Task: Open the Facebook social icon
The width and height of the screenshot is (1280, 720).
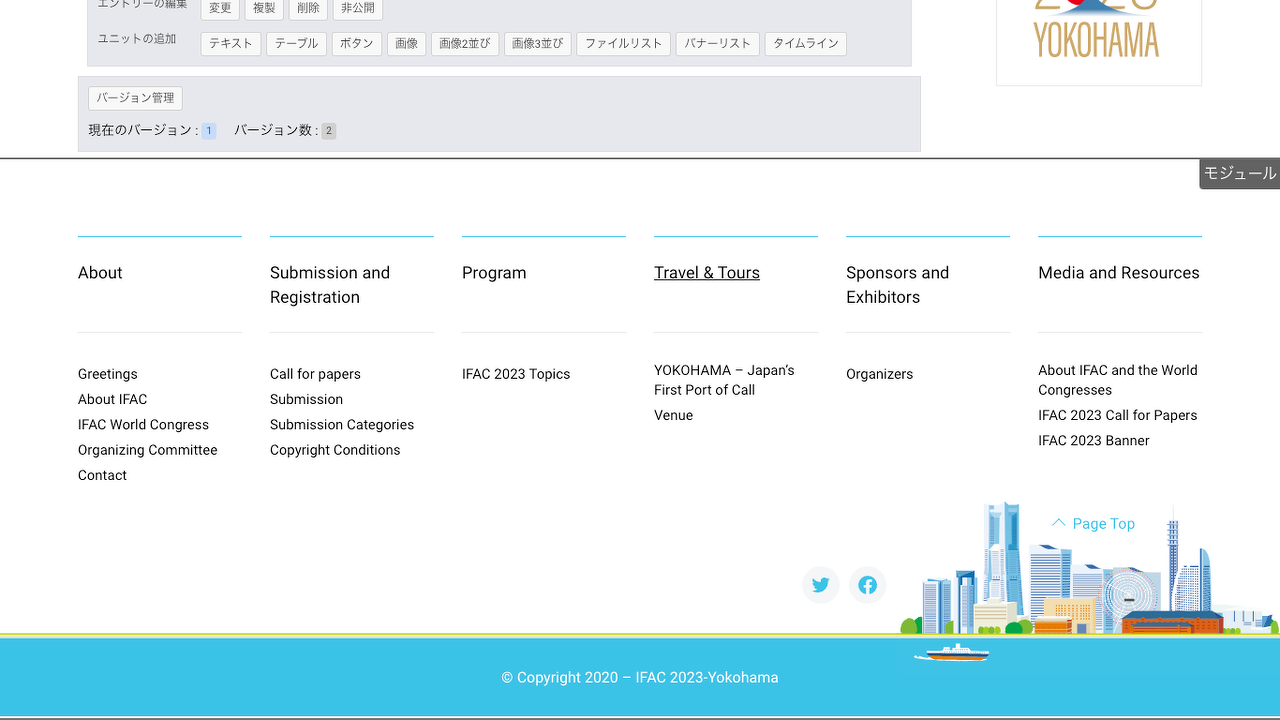Action: coord(867,585)
